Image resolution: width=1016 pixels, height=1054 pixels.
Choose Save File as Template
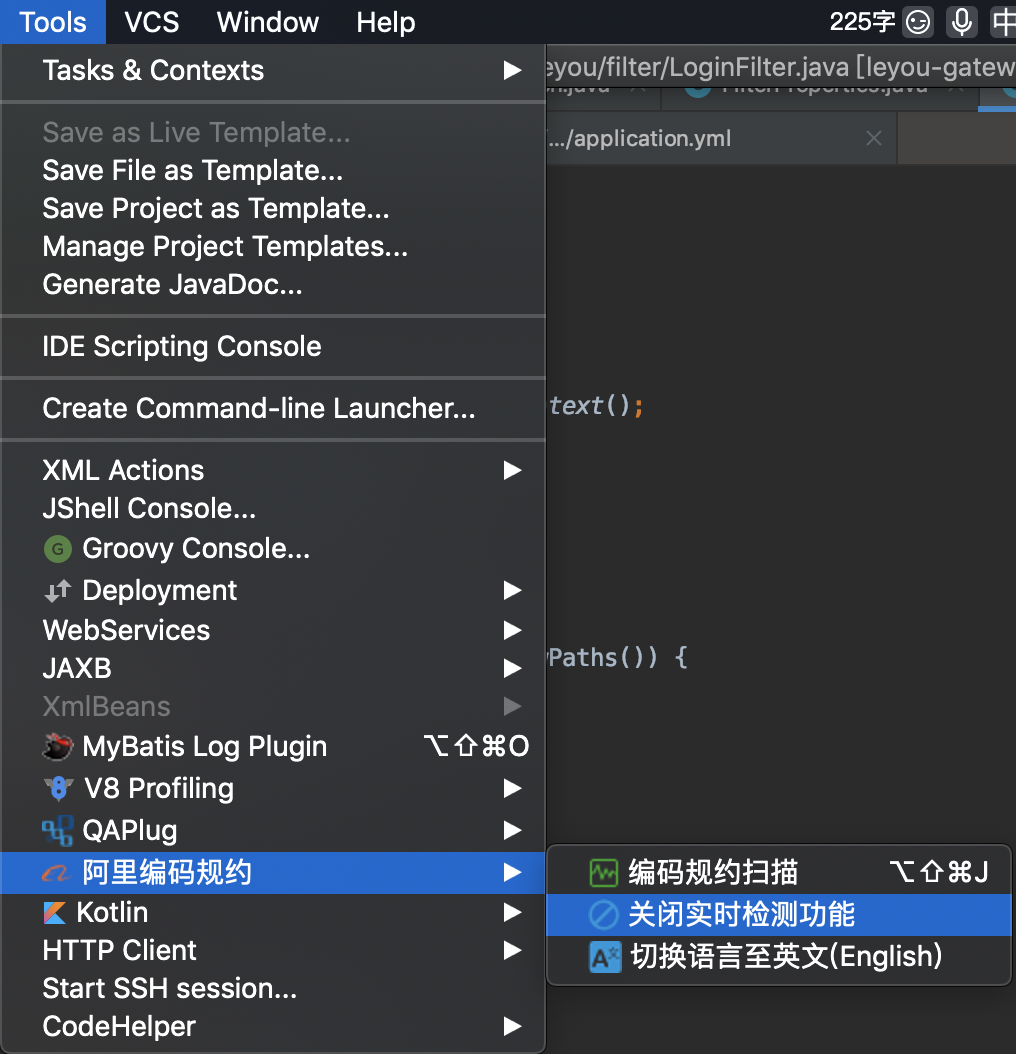[272, 171]
